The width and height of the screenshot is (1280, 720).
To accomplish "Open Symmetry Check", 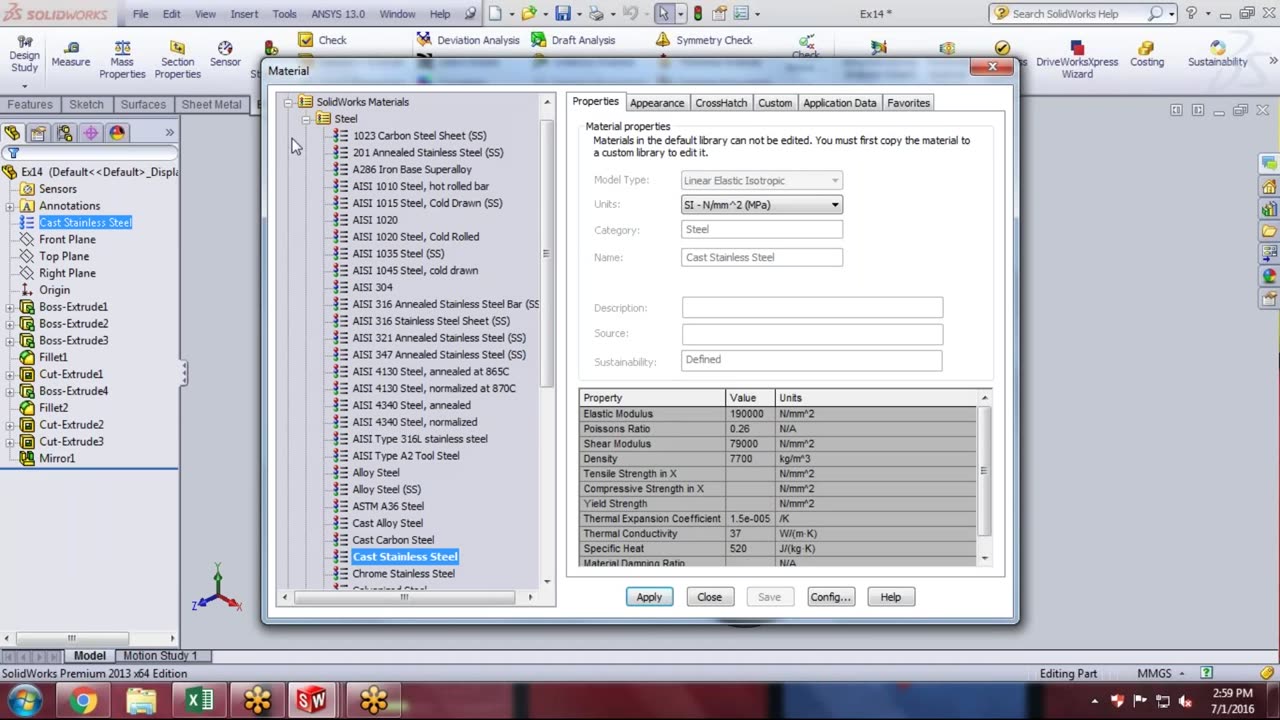I will pos(704,40).
